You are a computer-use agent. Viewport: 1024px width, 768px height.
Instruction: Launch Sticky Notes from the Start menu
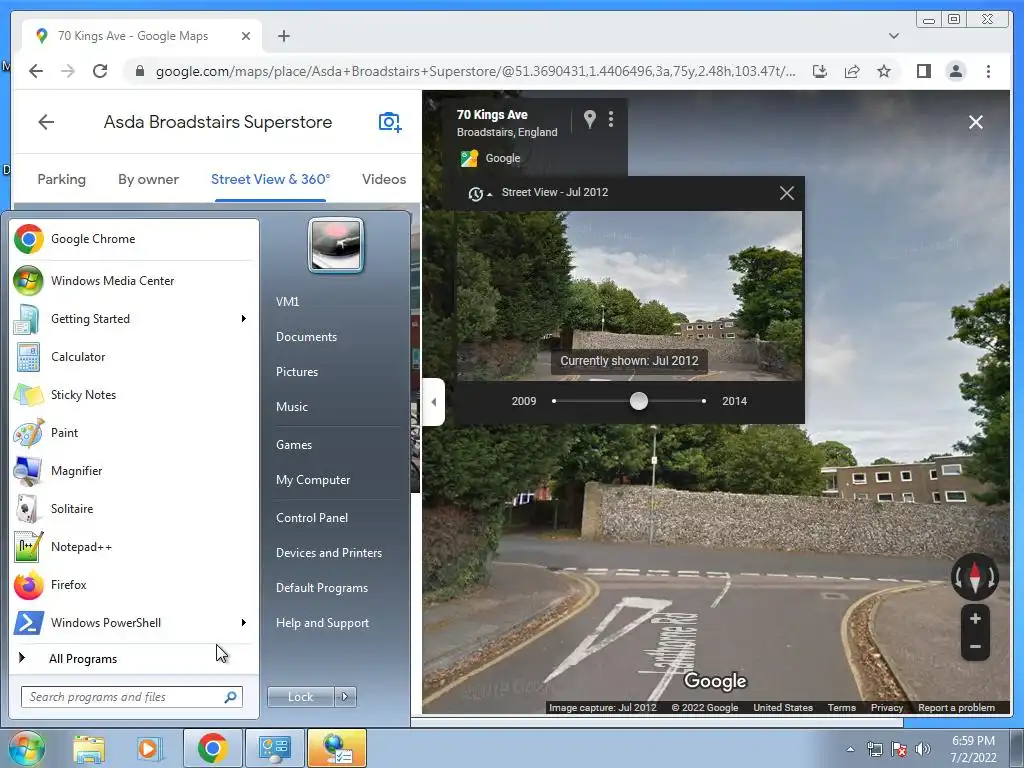[x=134, y=394]
